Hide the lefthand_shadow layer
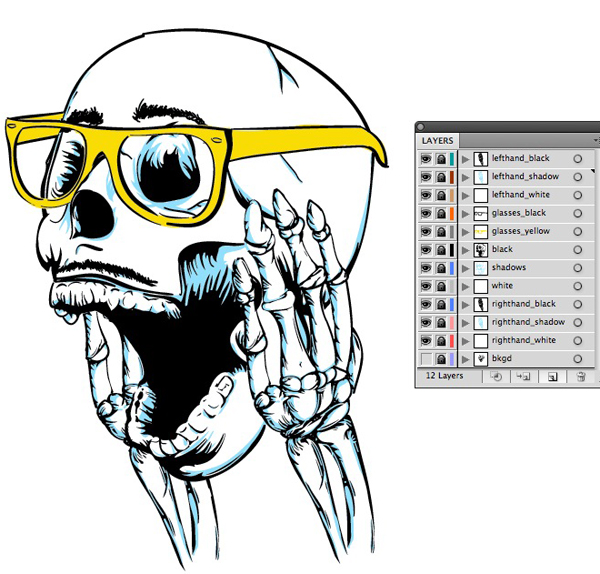 tap(426, 177)
